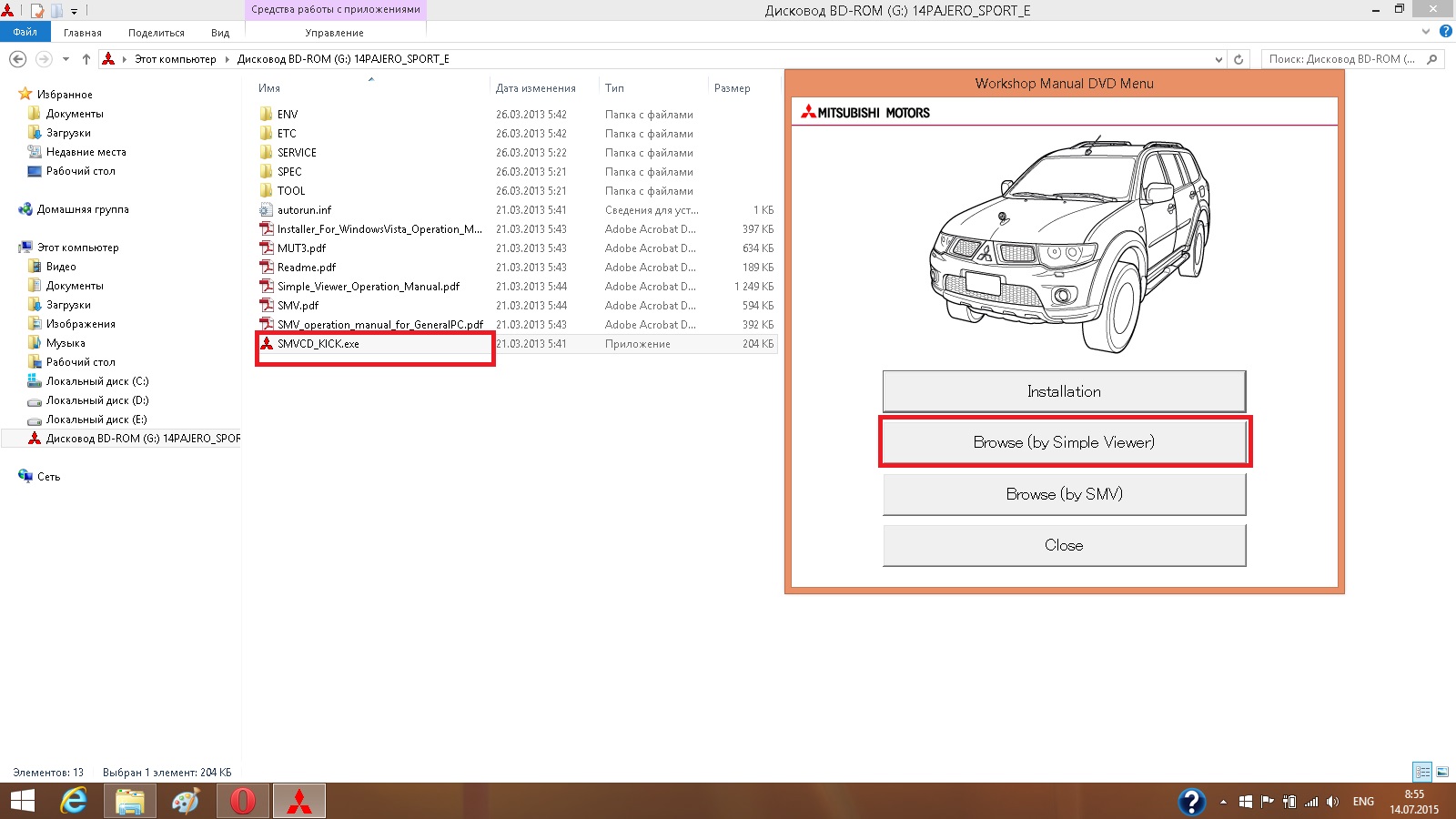This screenshot has width=1456, height=819.
Task: Click the MUT3.pdf file icon
Action: click(x=267, y=248)
